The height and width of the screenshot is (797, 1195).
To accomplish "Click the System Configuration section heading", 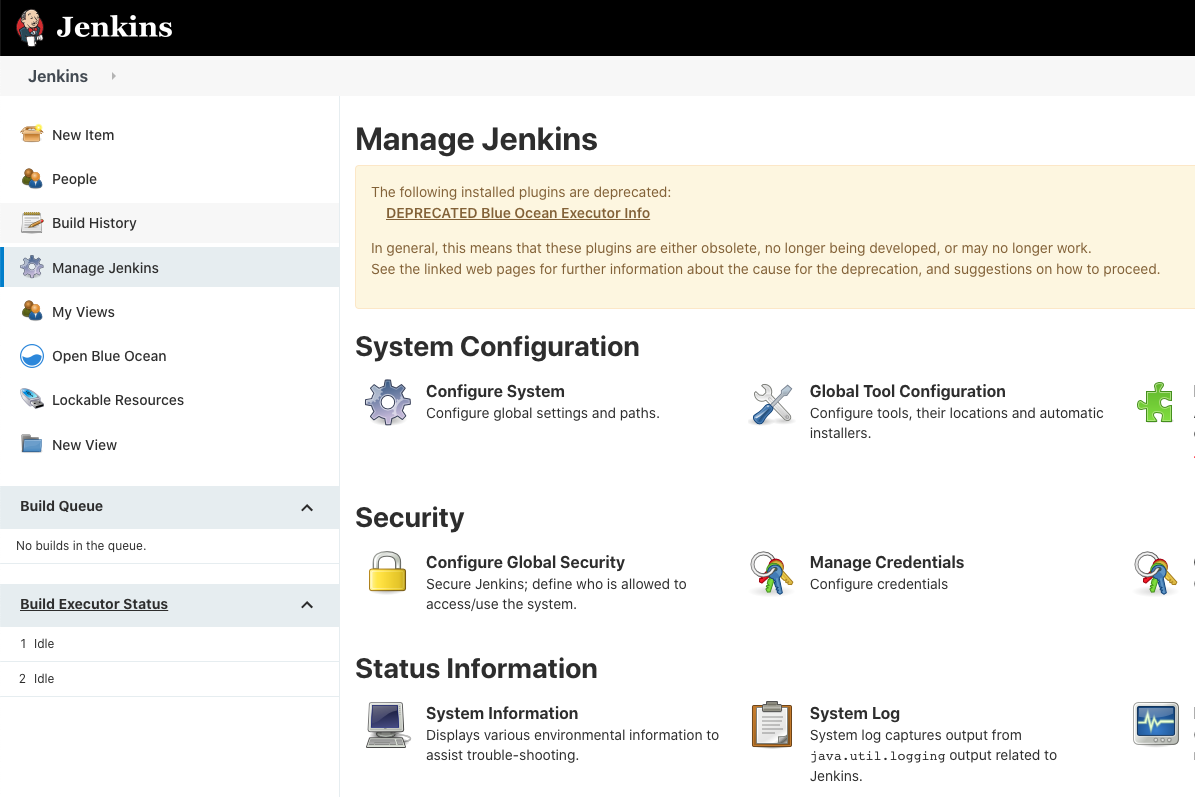I will pos(497,347).
